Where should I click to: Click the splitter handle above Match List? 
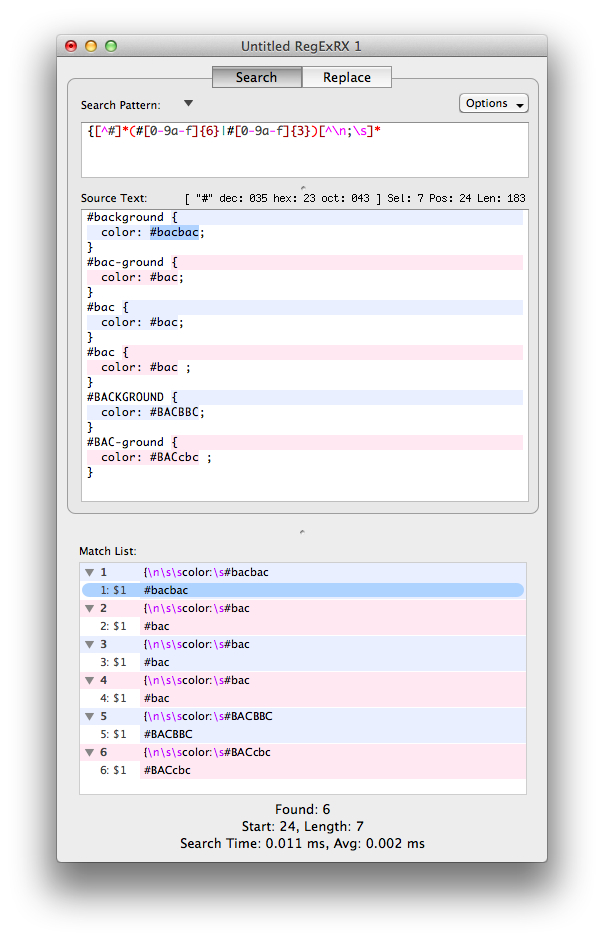[x=302, y=532]
